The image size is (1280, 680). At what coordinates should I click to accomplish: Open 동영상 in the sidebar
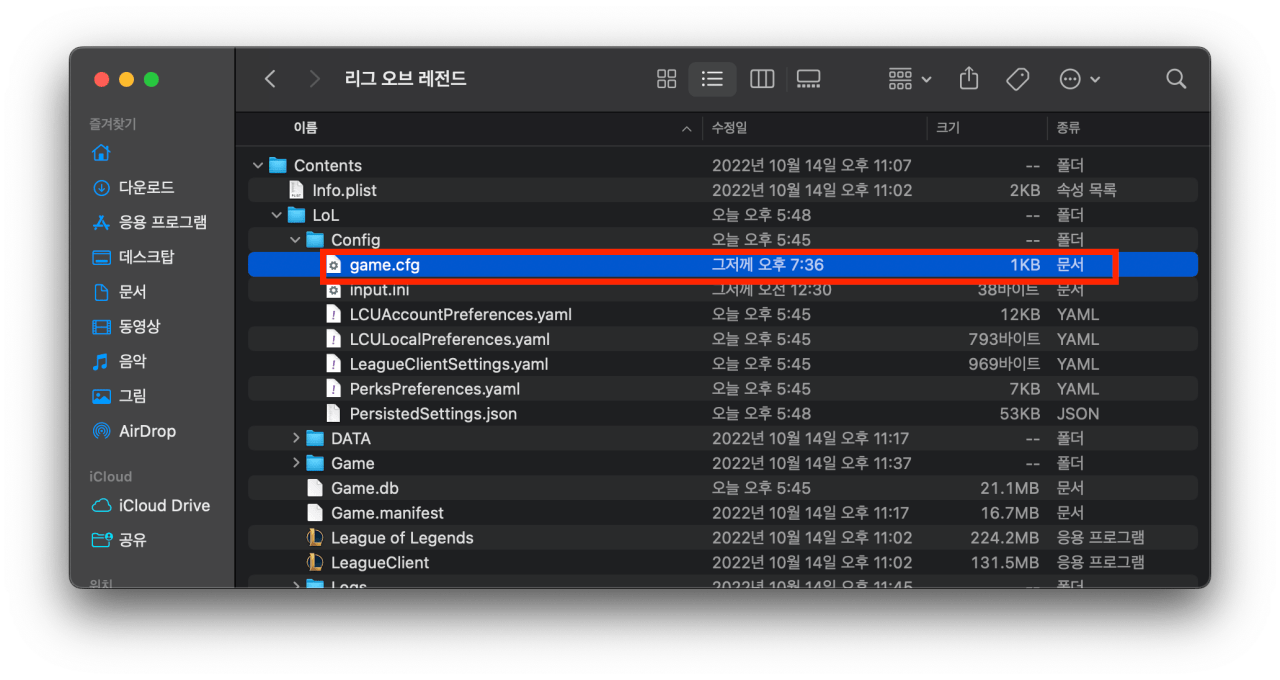[x=126, y=326]
